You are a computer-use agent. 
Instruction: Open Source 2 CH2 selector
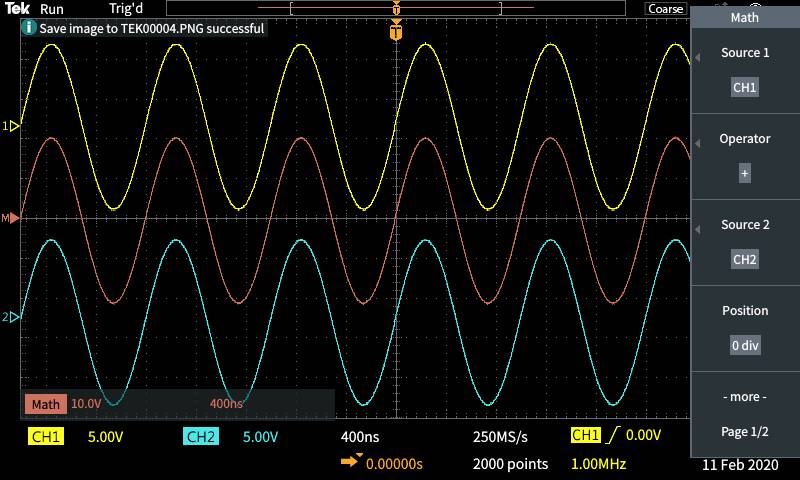pos(745,259)
